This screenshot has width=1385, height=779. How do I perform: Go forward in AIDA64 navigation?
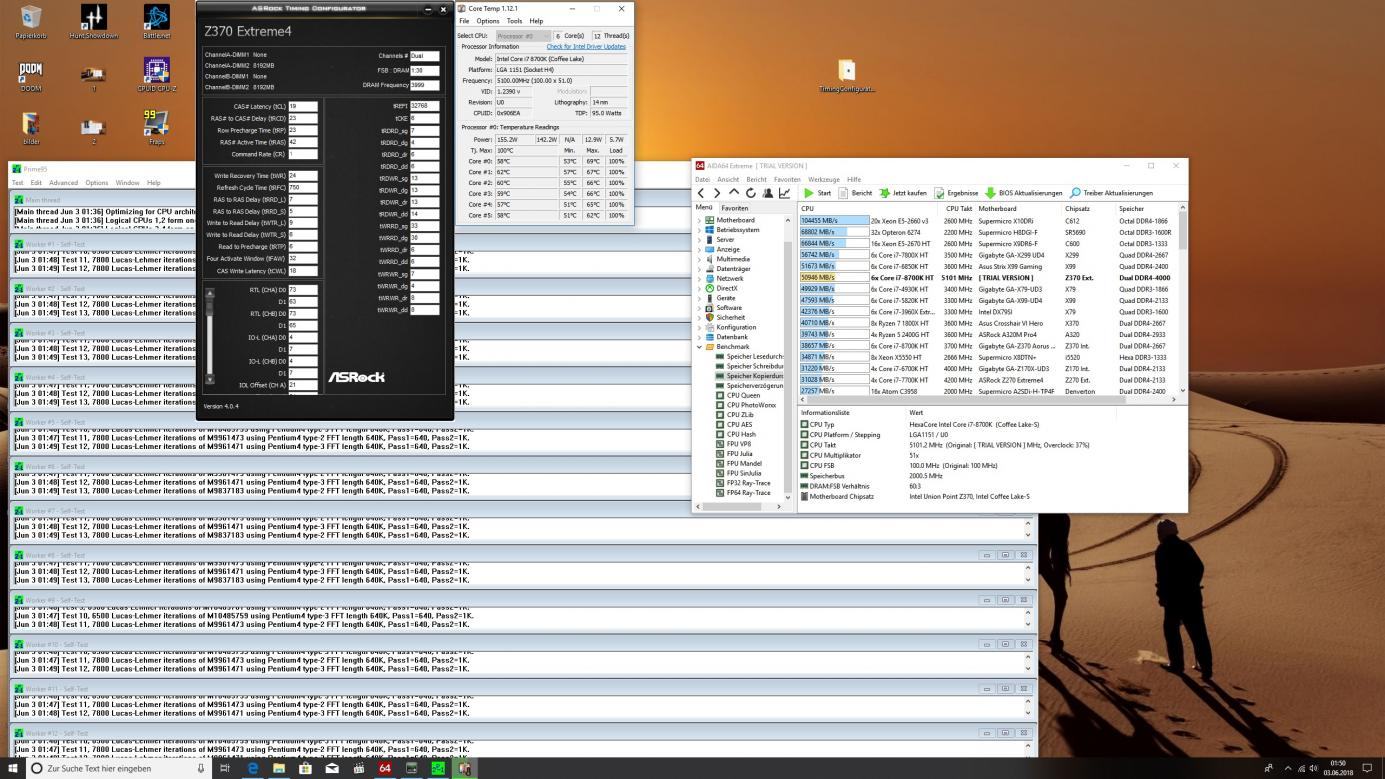tap(717, 193)
